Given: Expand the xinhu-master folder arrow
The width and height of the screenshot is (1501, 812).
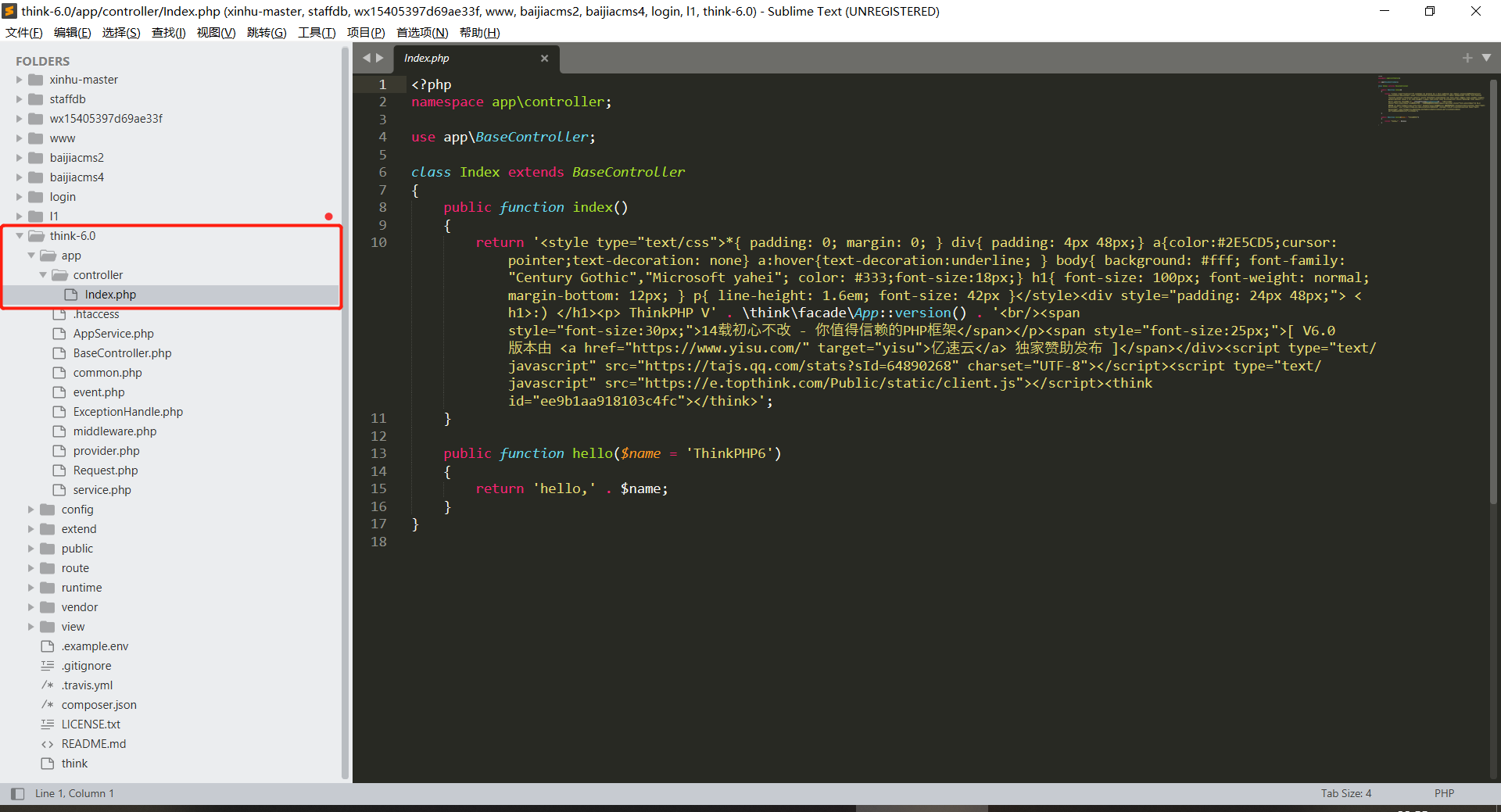Looking at the screenshot, I should pos(20,80).
